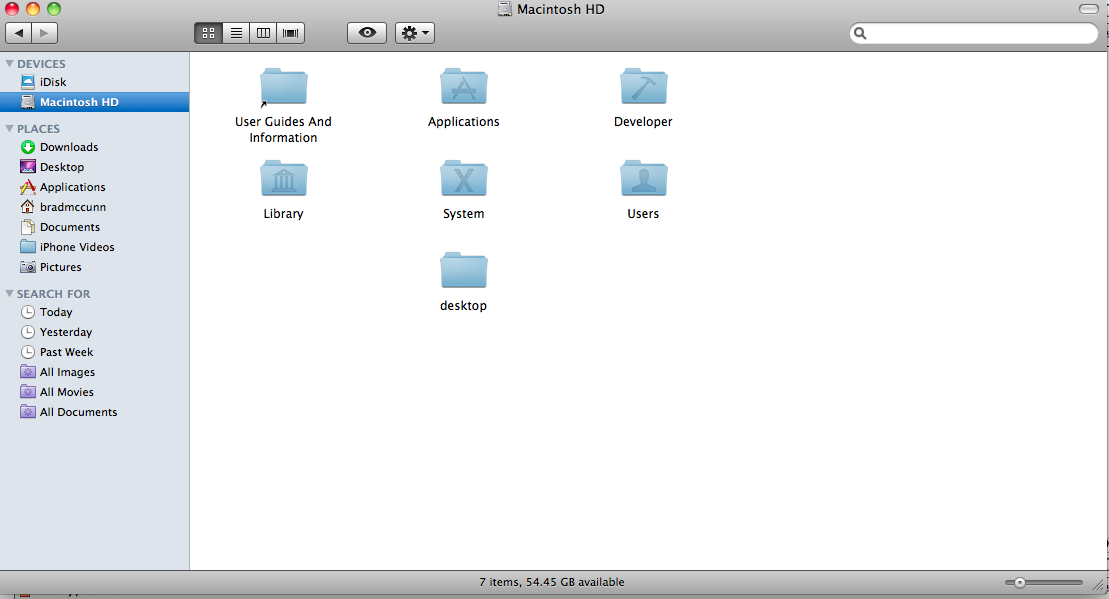Open Applications in sidebar Places
1109x599 pixels.
click(x=95, y=187)
